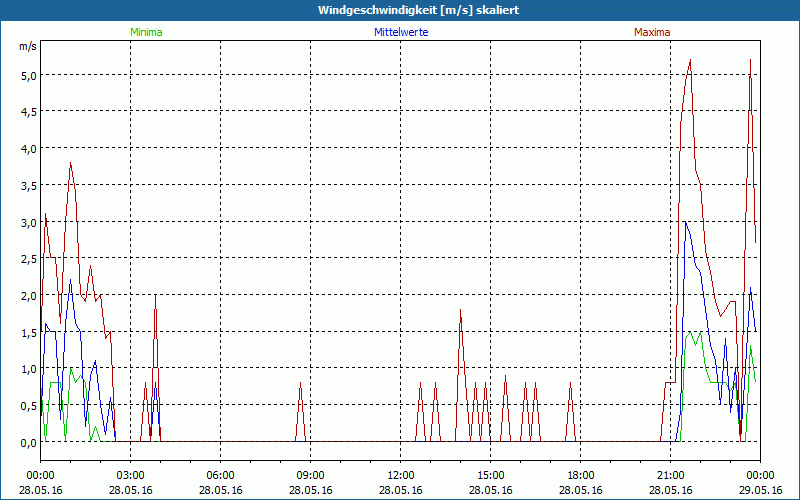Select the blue Mittelwerte legend label

coord(400,32)
